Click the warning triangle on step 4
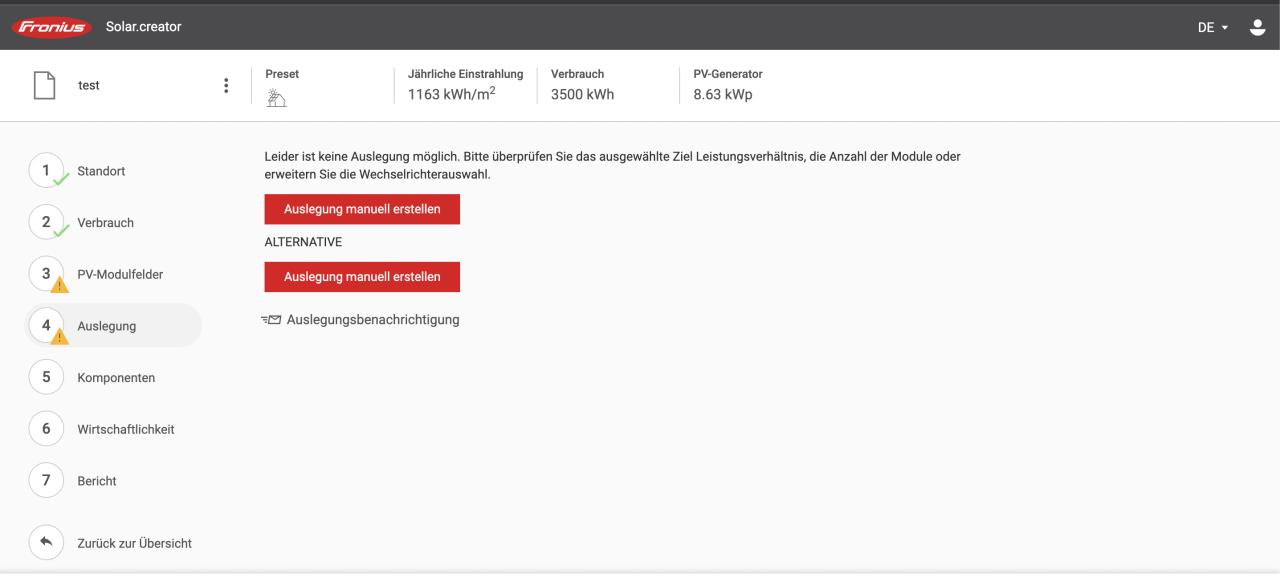Screen dimensions: 1280x578 pos(59,337)
